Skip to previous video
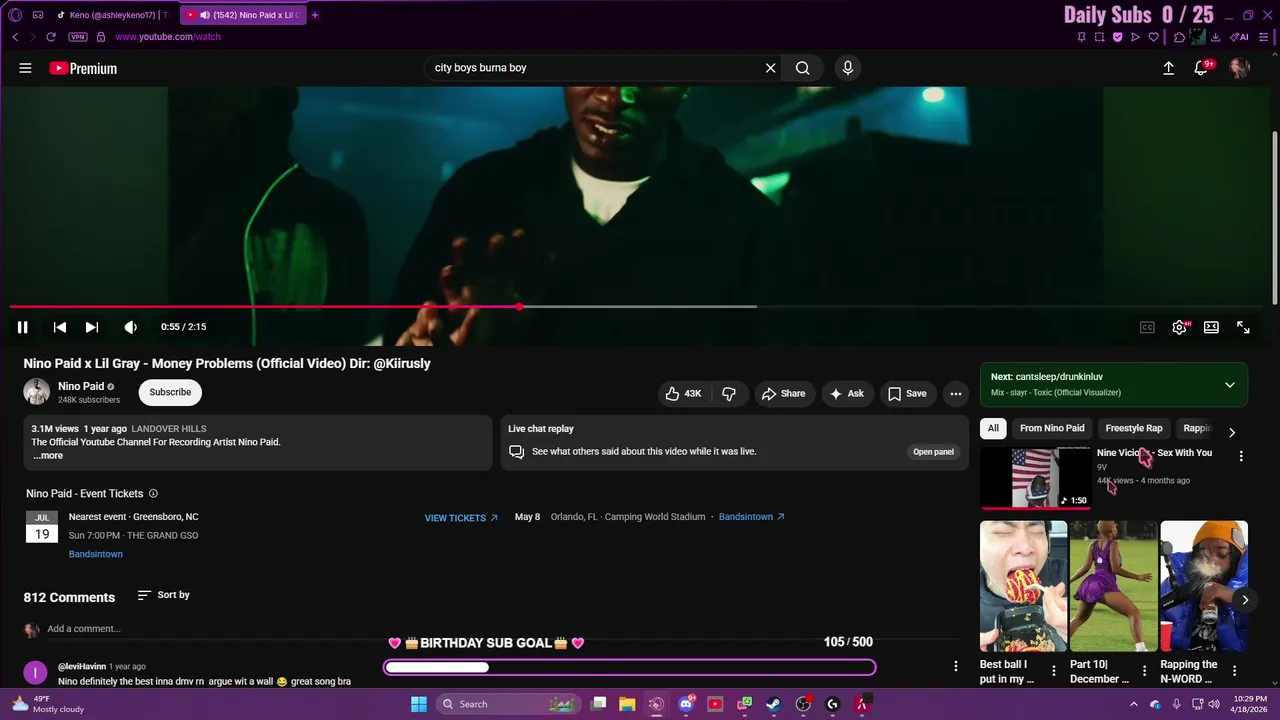Viewport: 1280px width, 720px height. tap(60, 327)
